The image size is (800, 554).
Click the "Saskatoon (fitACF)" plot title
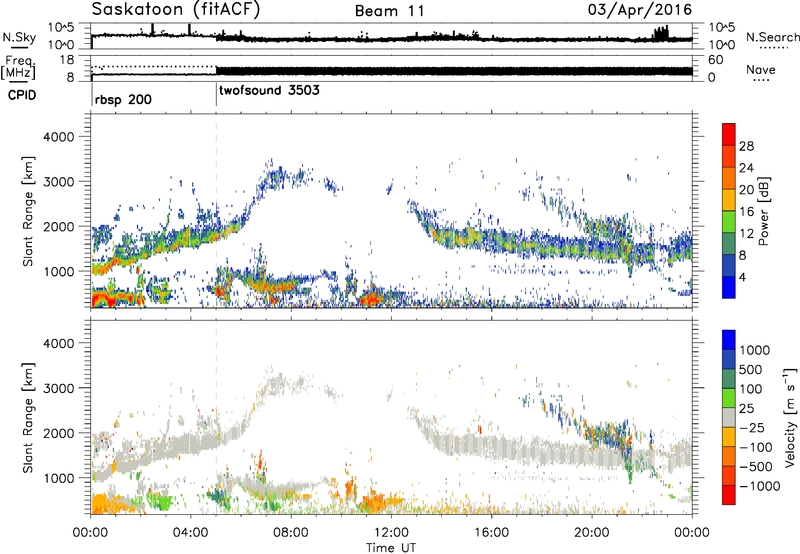176,9
